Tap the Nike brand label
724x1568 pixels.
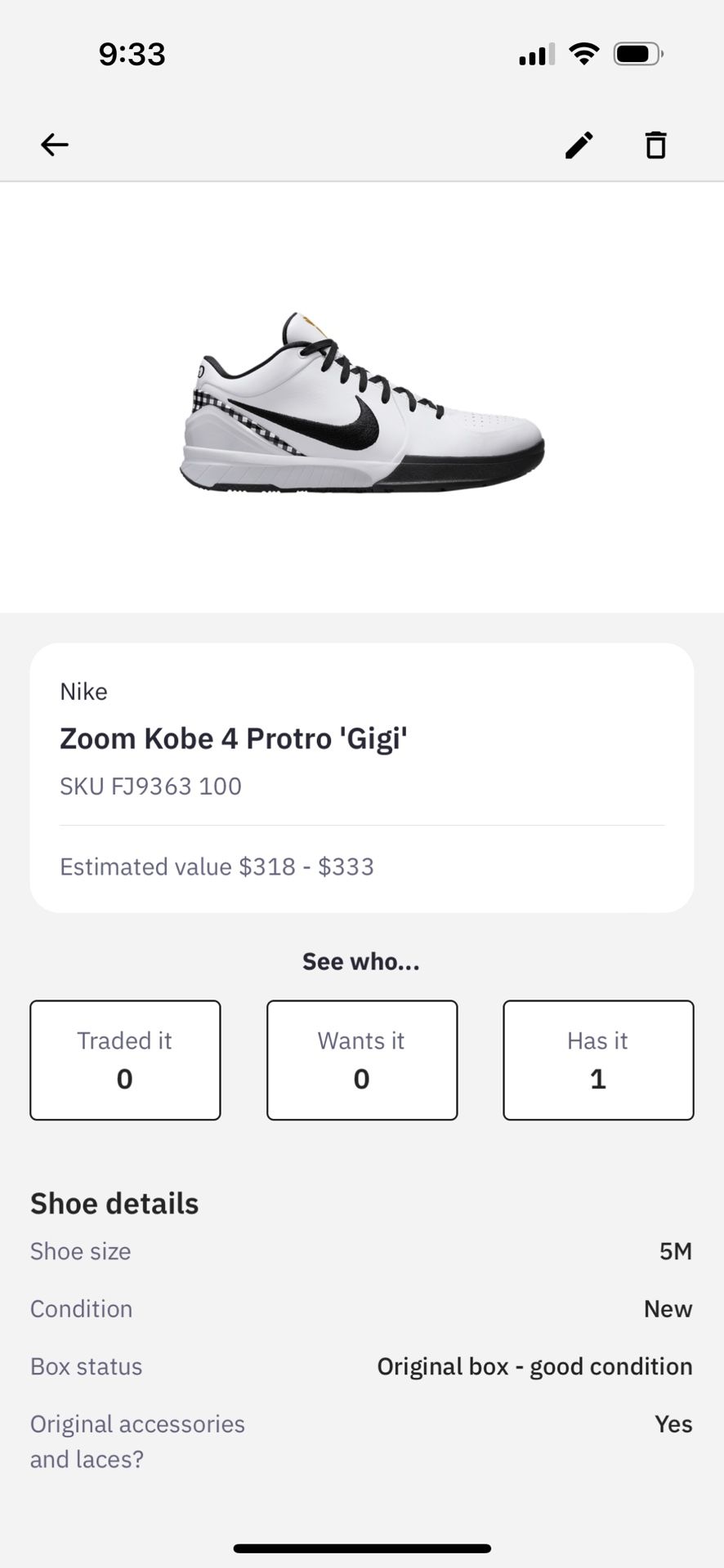(83, 692)
